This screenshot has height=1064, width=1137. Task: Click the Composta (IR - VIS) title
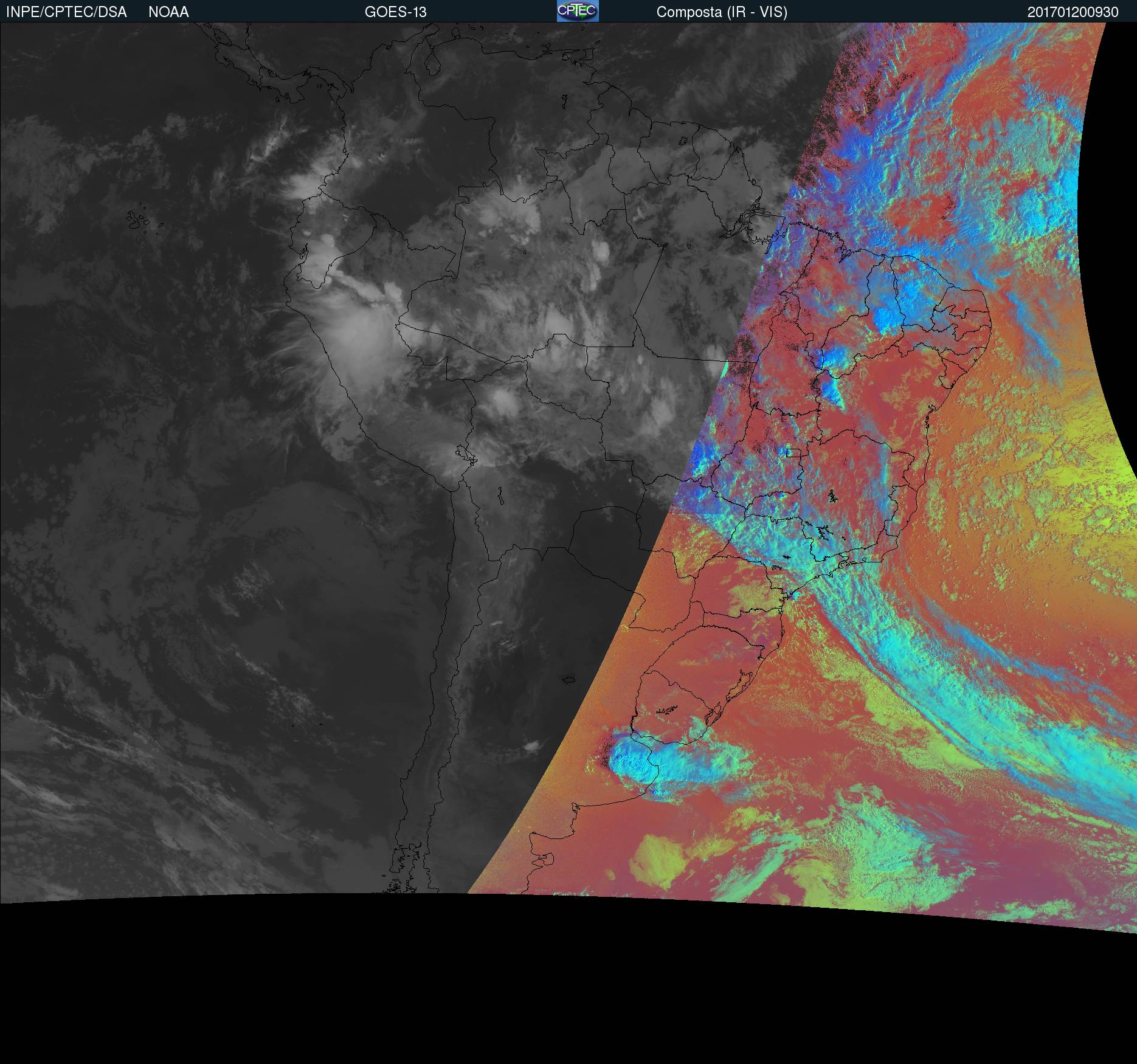pos(722,12)
